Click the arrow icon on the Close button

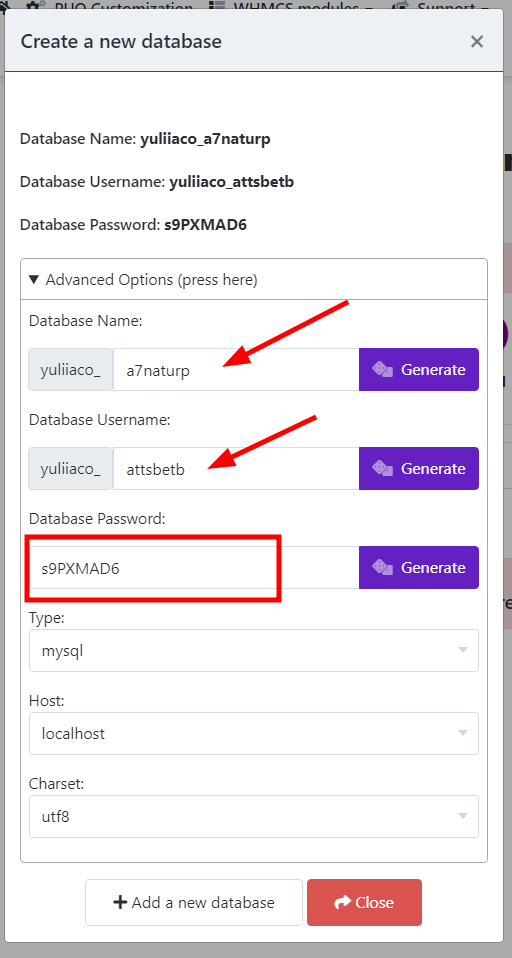(343, 902)
